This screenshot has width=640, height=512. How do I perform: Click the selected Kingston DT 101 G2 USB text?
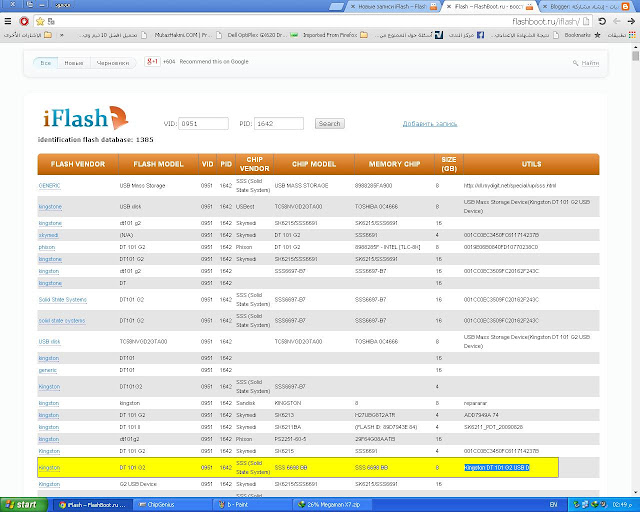click(x=497, y=467)
